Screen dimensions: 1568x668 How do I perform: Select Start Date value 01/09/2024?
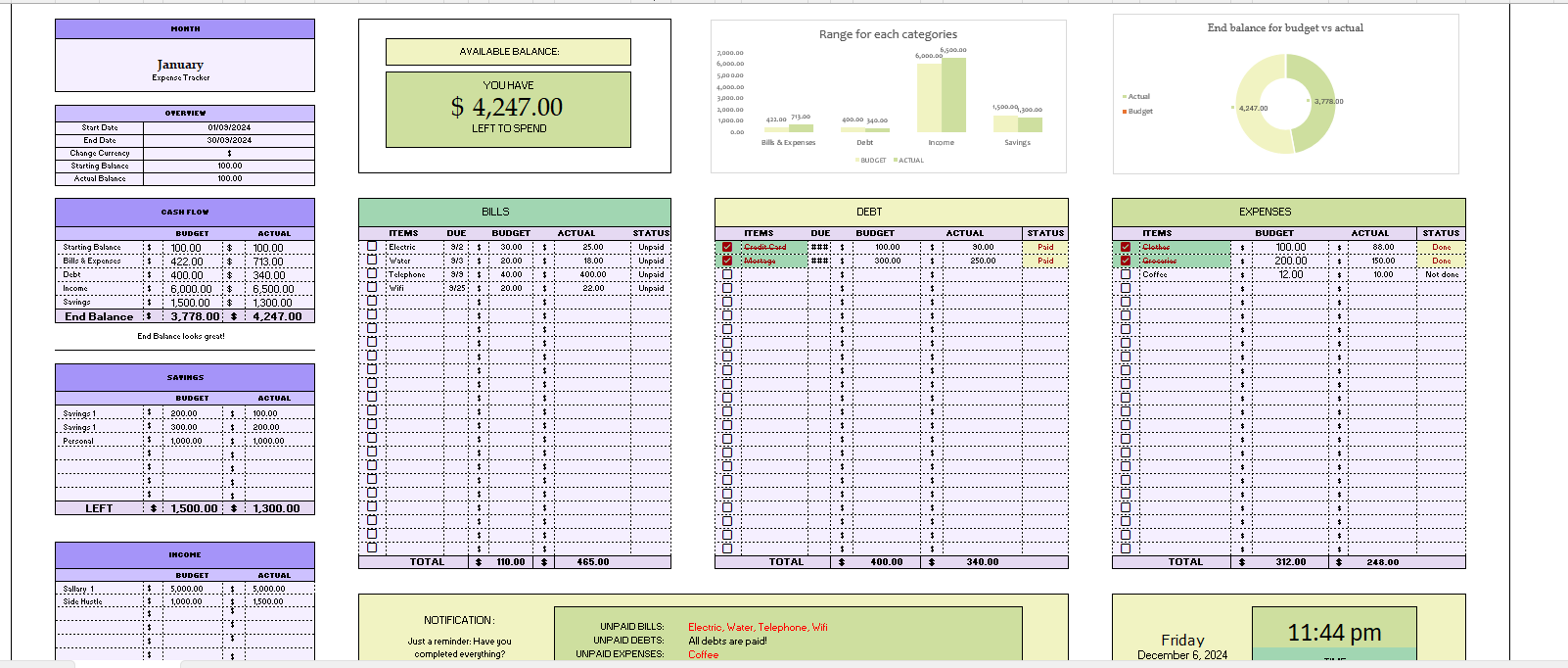pos(229,127)
